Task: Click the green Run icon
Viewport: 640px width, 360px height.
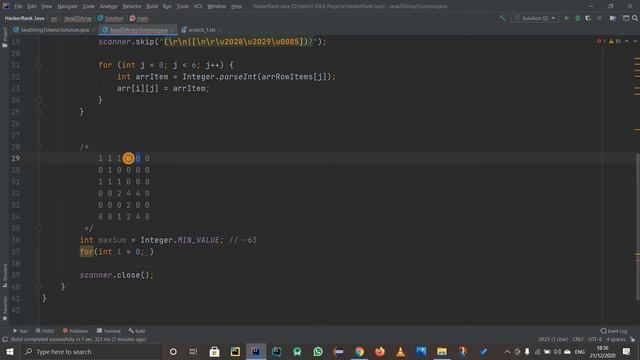Action: tap(567, 18)
